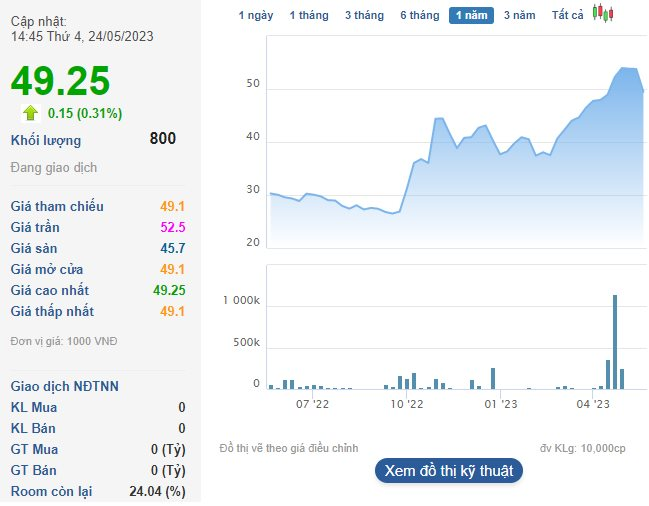649x506 pixels.
Task: Select the '6 tháng' time range tab
Action: [420, 15]
